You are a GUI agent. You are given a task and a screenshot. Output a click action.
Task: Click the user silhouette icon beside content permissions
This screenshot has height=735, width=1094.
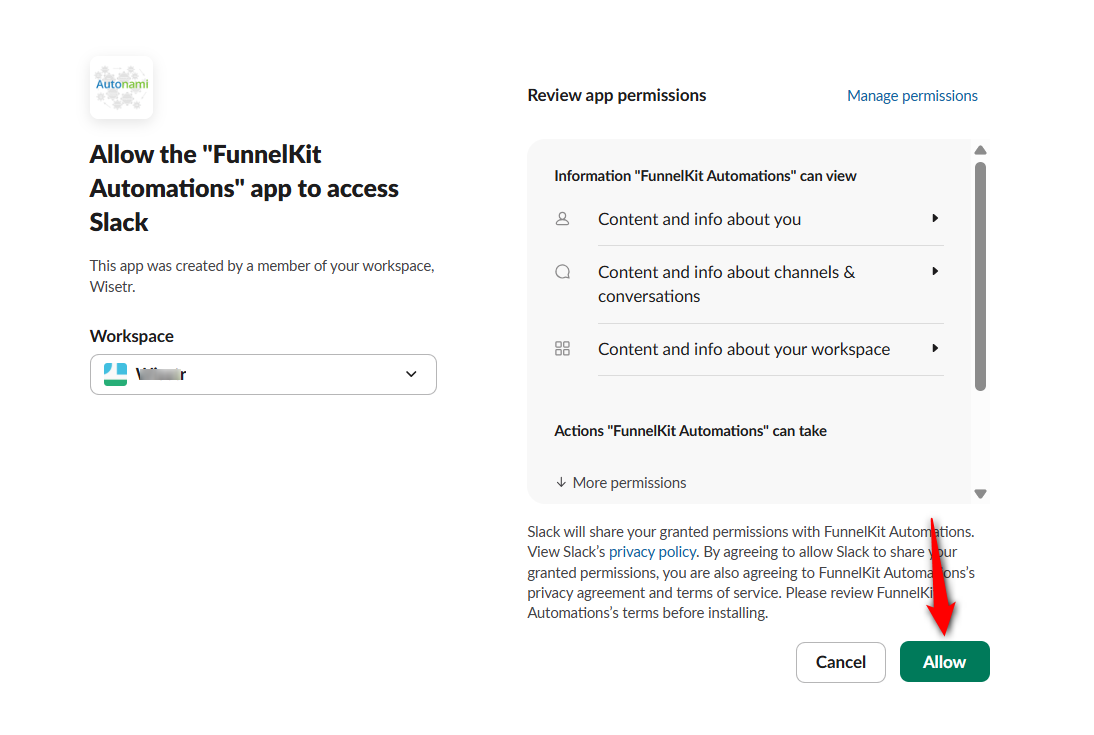[562, 218]
